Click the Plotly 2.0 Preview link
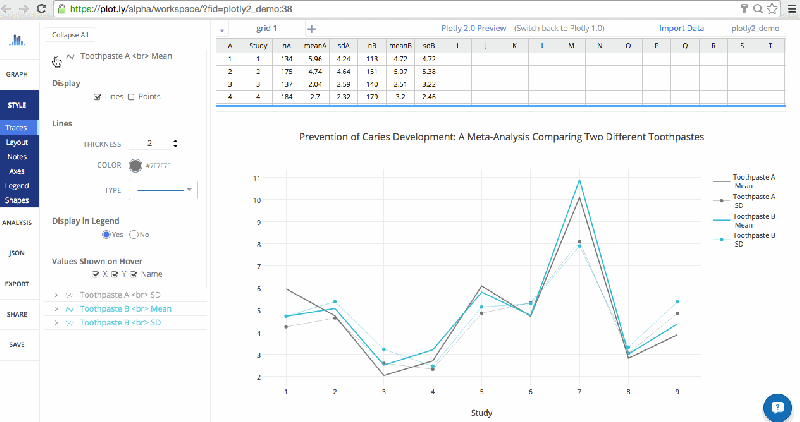This screenshot has height=422, width=800. [473, 28]
